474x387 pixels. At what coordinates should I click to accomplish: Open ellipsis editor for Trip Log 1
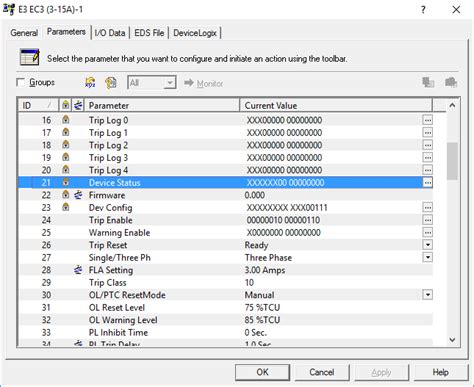(x=428, y=132)
